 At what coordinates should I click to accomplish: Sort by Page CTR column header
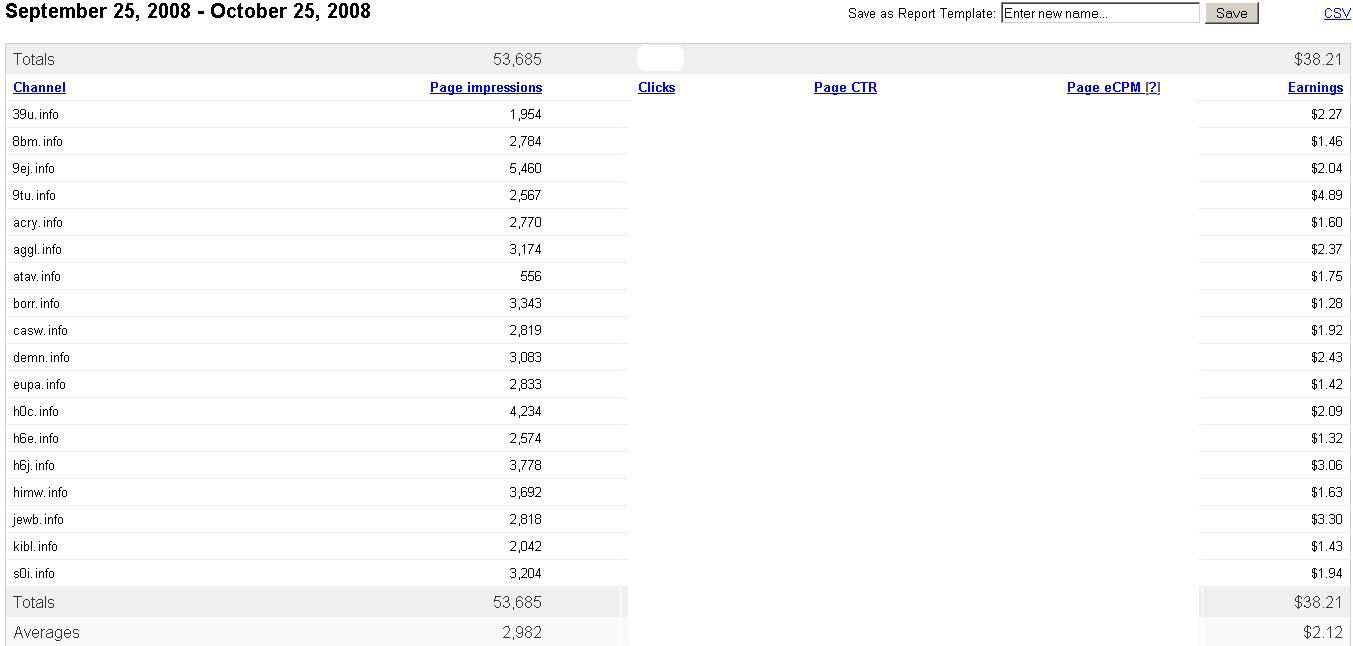(845, 88)
